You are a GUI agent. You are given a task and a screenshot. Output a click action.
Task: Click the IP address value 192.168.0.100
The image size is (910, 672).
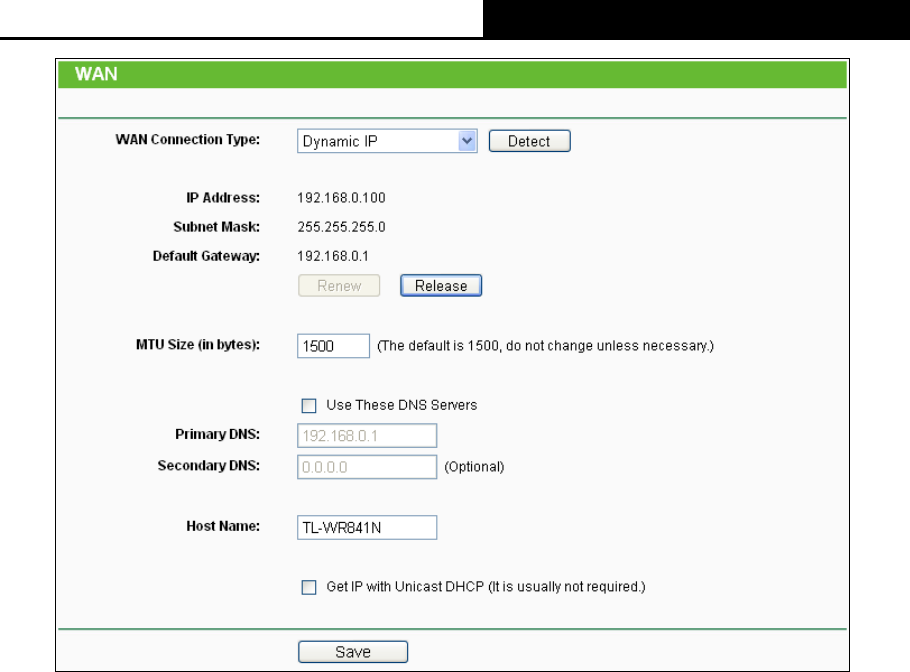(x=341, y=198)
